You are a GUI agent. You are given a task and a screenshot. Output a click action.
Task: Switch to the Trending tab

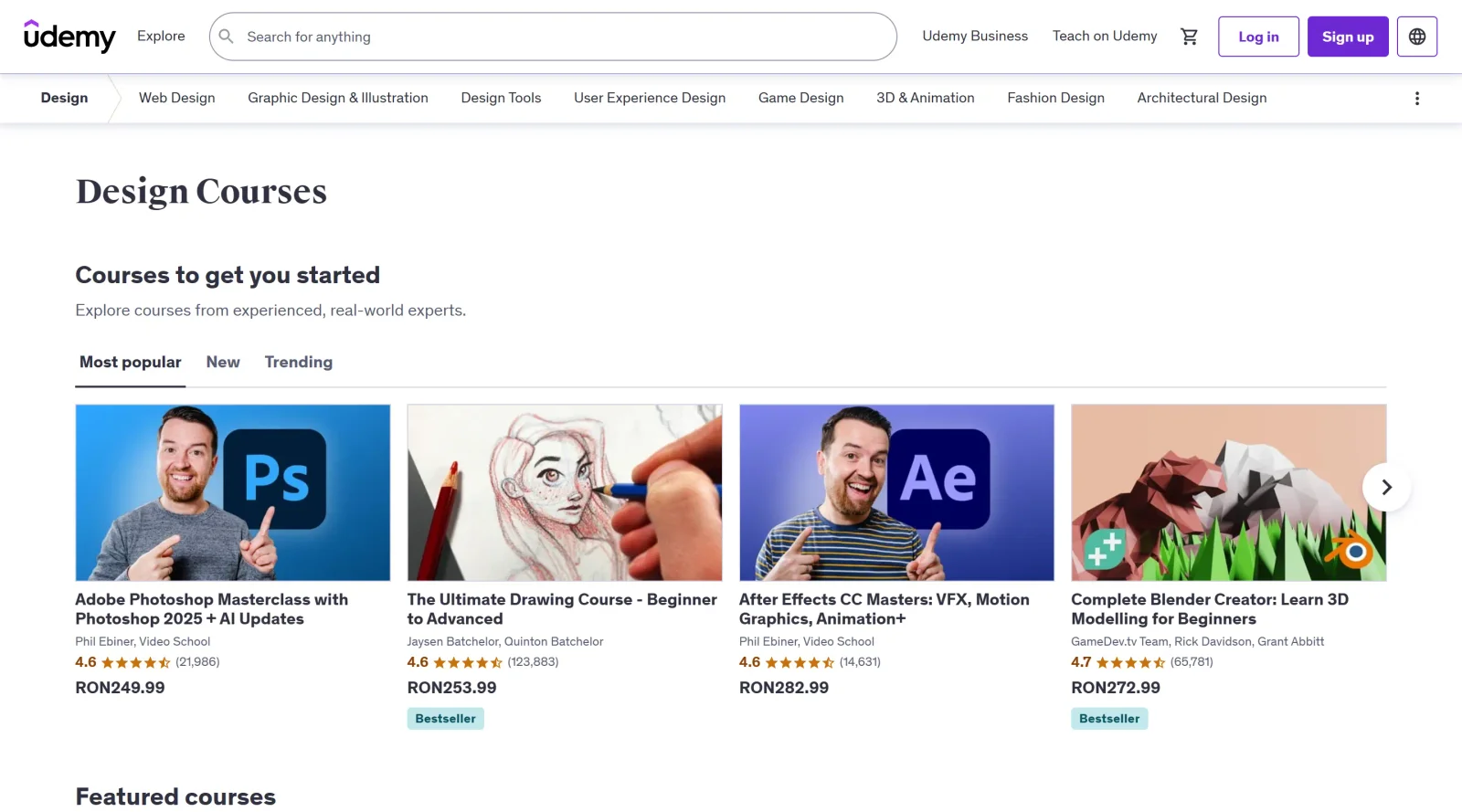(298, 362)
